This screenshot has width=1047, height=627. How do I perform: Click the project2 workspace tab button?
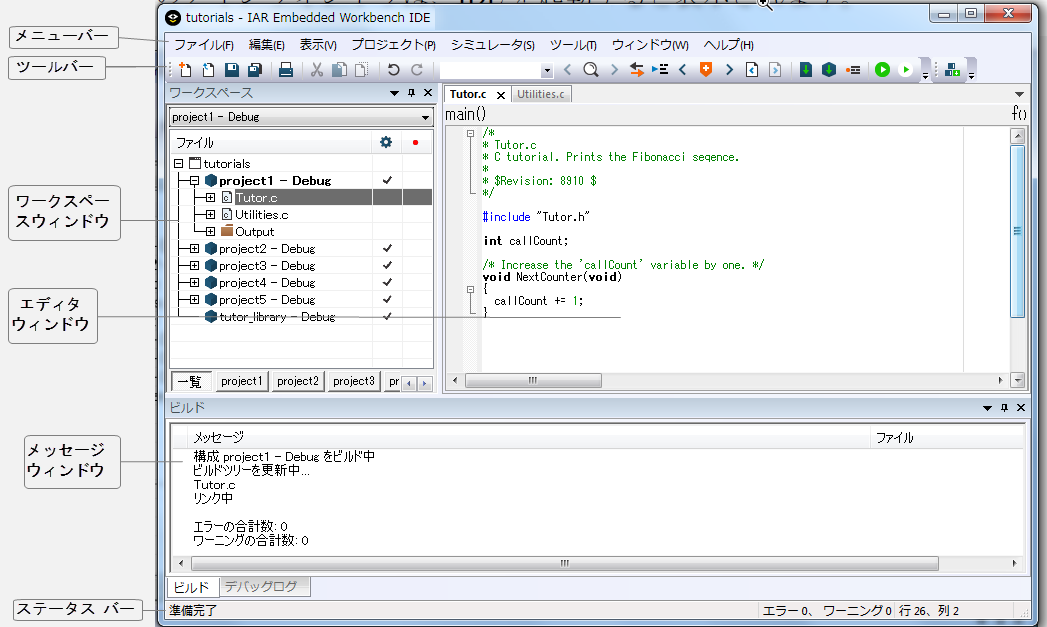click(x=298, y=381)
